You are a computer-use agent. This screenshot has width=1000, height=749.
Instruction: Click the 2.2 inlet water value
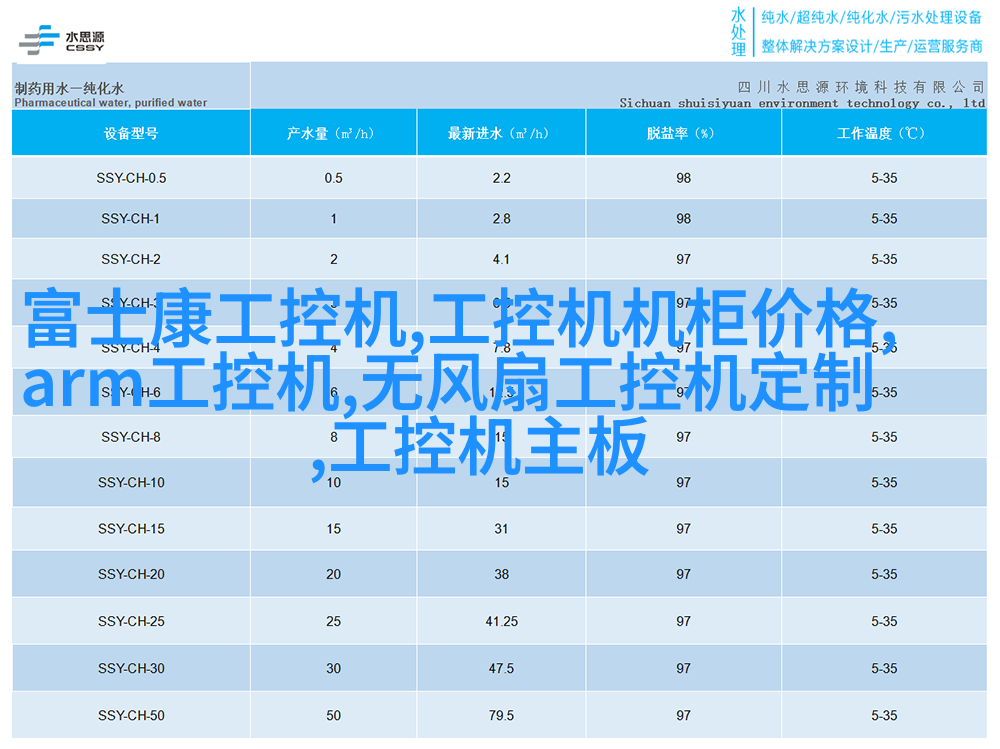coord(501,178)
